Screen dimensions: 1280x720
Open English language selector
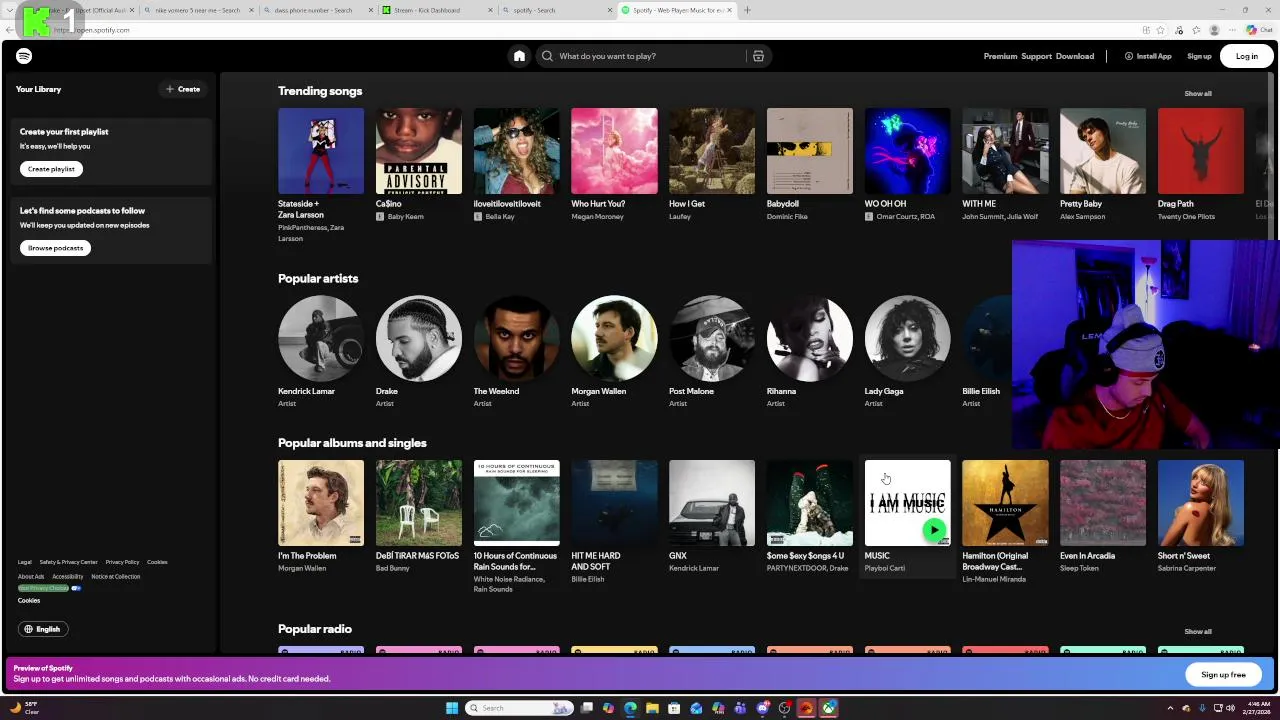(x=42, y=629)
